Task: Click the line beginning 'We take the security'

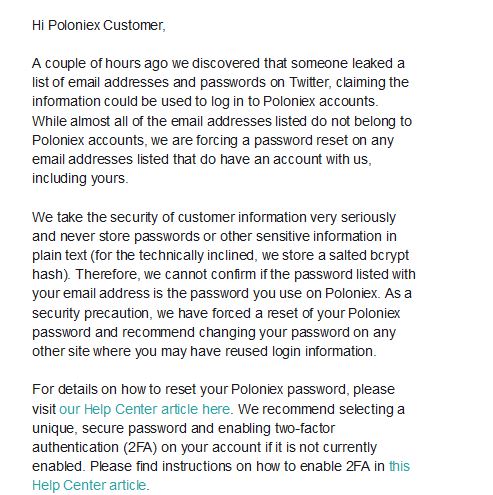Action: coord(214,217)
